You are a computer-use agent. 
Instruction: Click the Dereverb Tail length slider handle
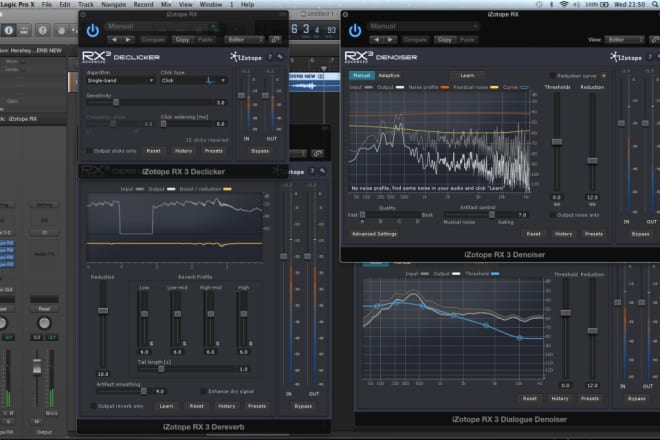coord(161,369)
